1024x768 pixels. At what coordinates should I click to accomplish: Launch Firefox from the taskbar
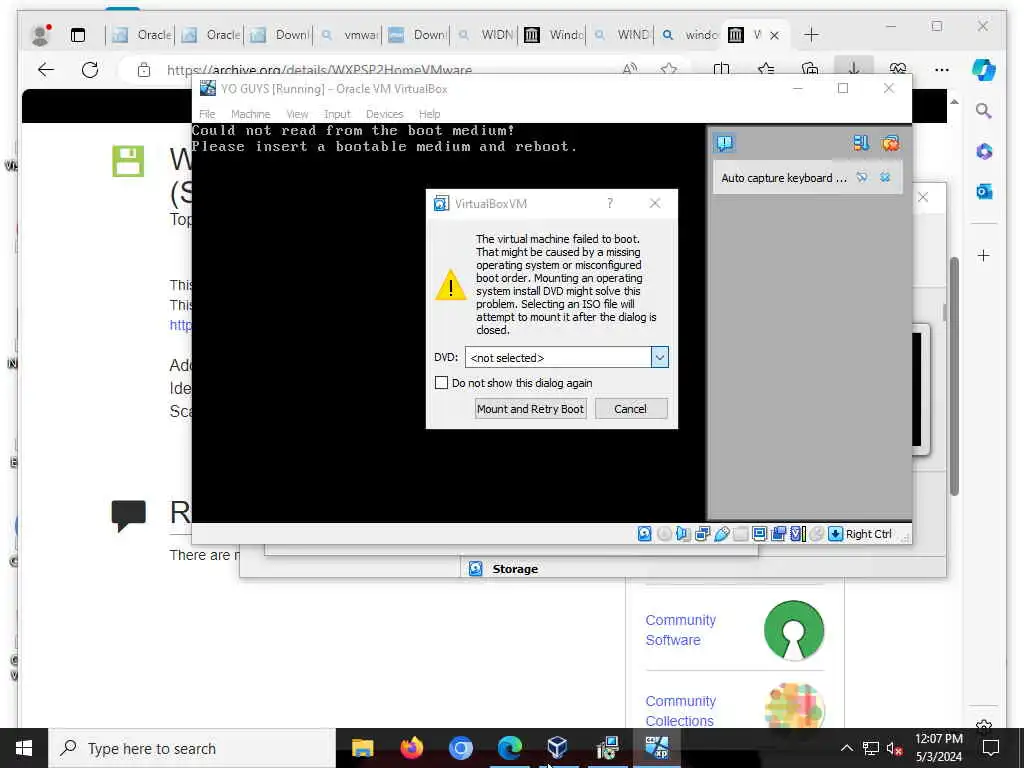tap(411, 748)
